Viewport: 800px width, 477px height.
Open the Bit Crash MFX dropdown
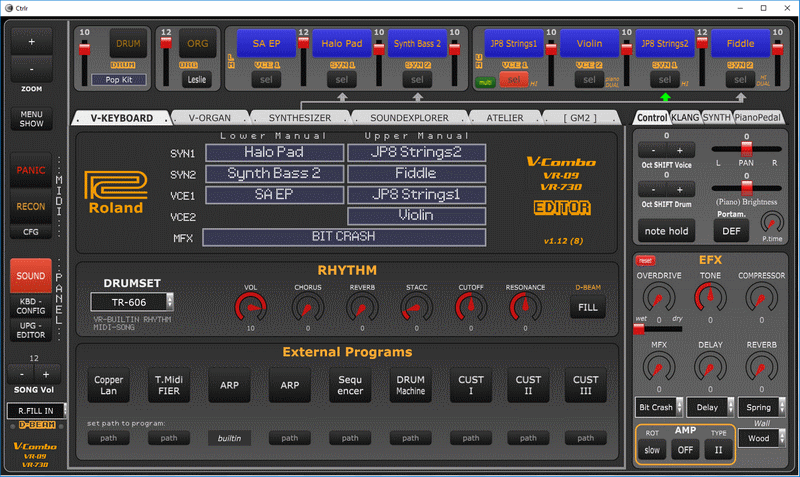click(x=658, y=407)
